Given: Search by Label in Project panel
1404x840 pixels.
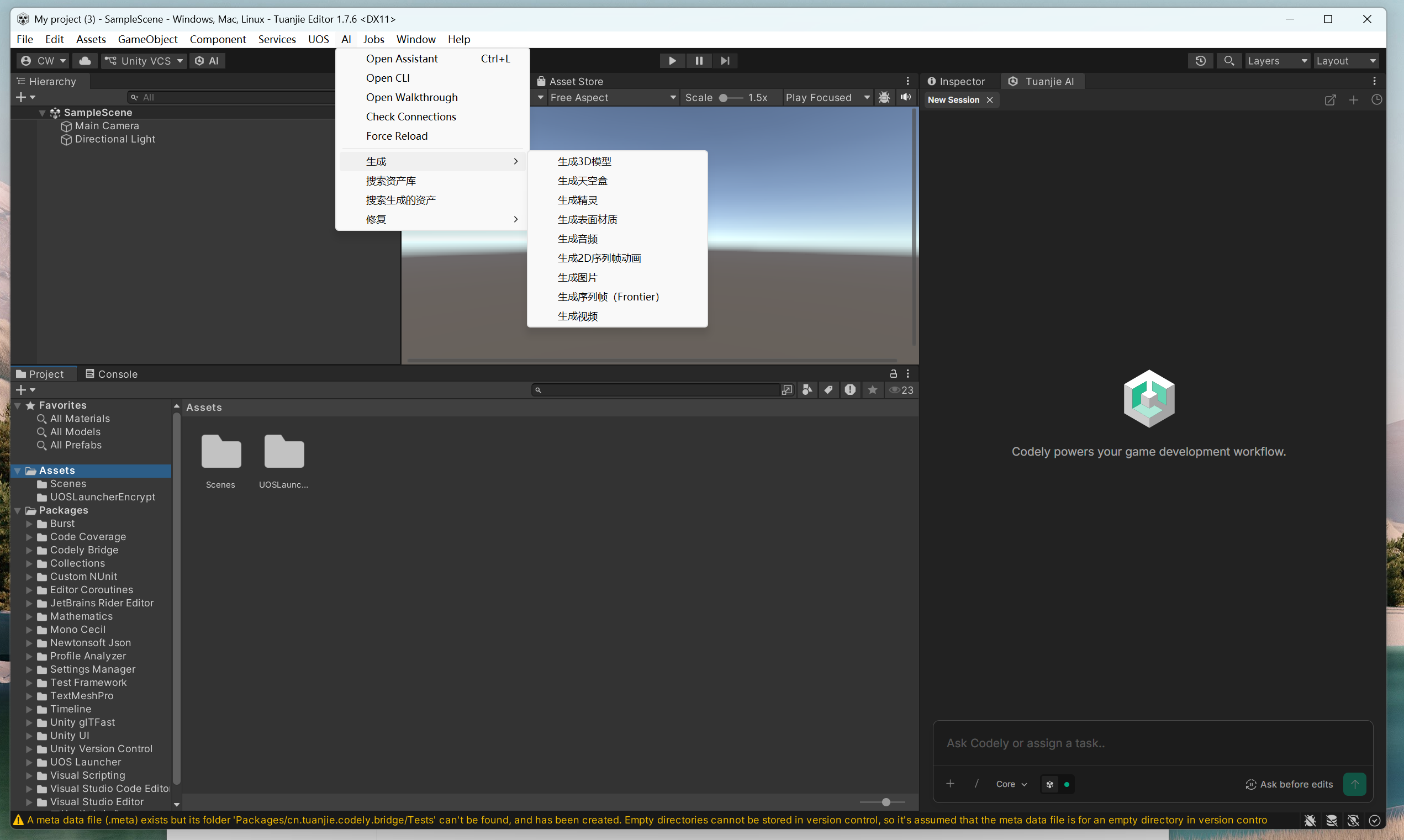Looking at the screenshot, I should click(x=828, y=390).
